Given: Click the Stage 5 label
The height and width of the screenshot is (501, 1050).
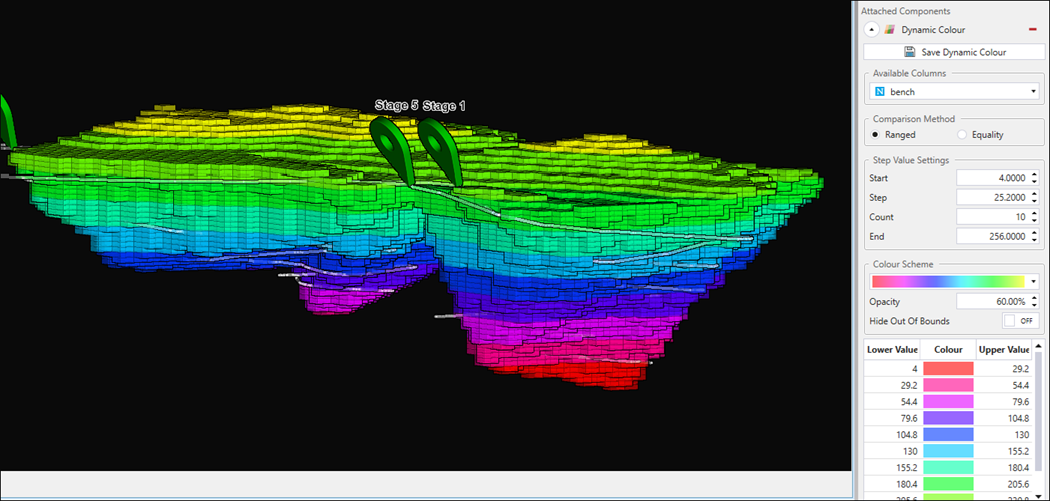Looking at the screenshot, I should coord(396,105).
